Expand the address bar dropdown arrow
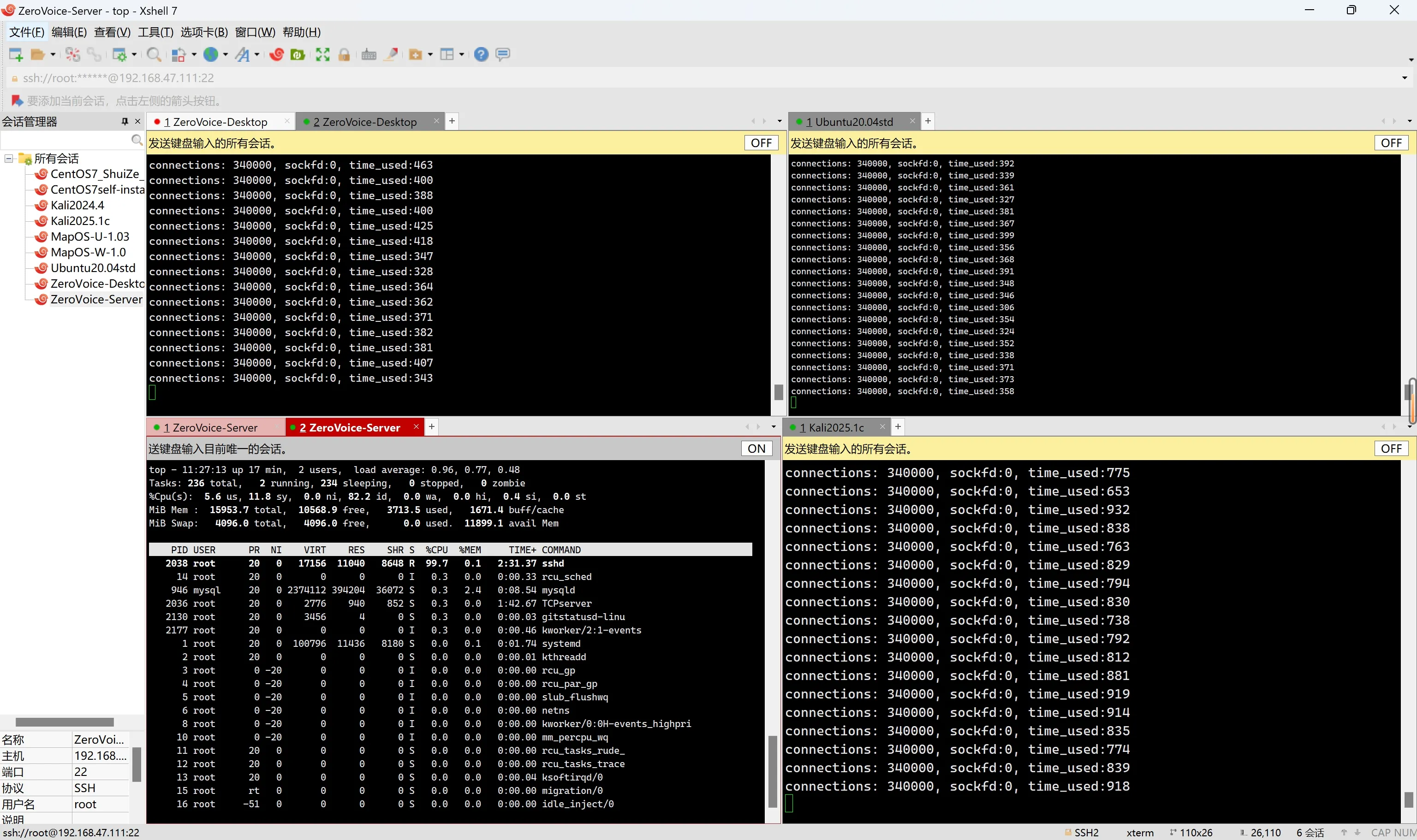1417x840 pixels. coord(1404,78)
